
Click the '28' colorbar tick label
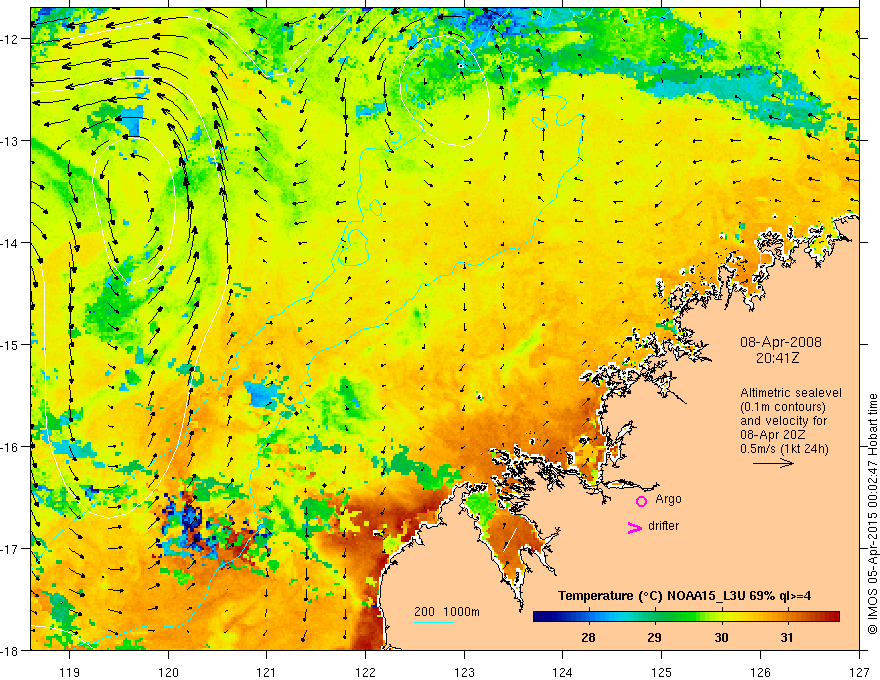588,638
